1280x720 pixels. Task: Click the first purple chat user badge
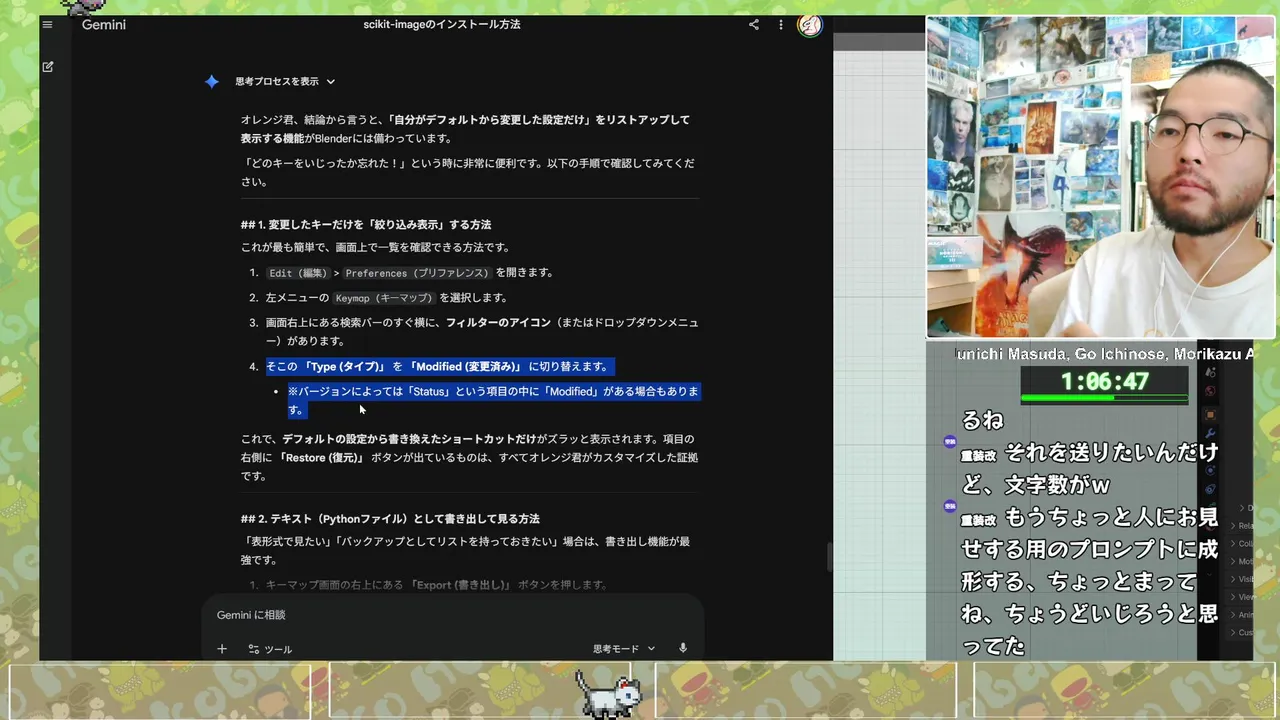(950, 441)
